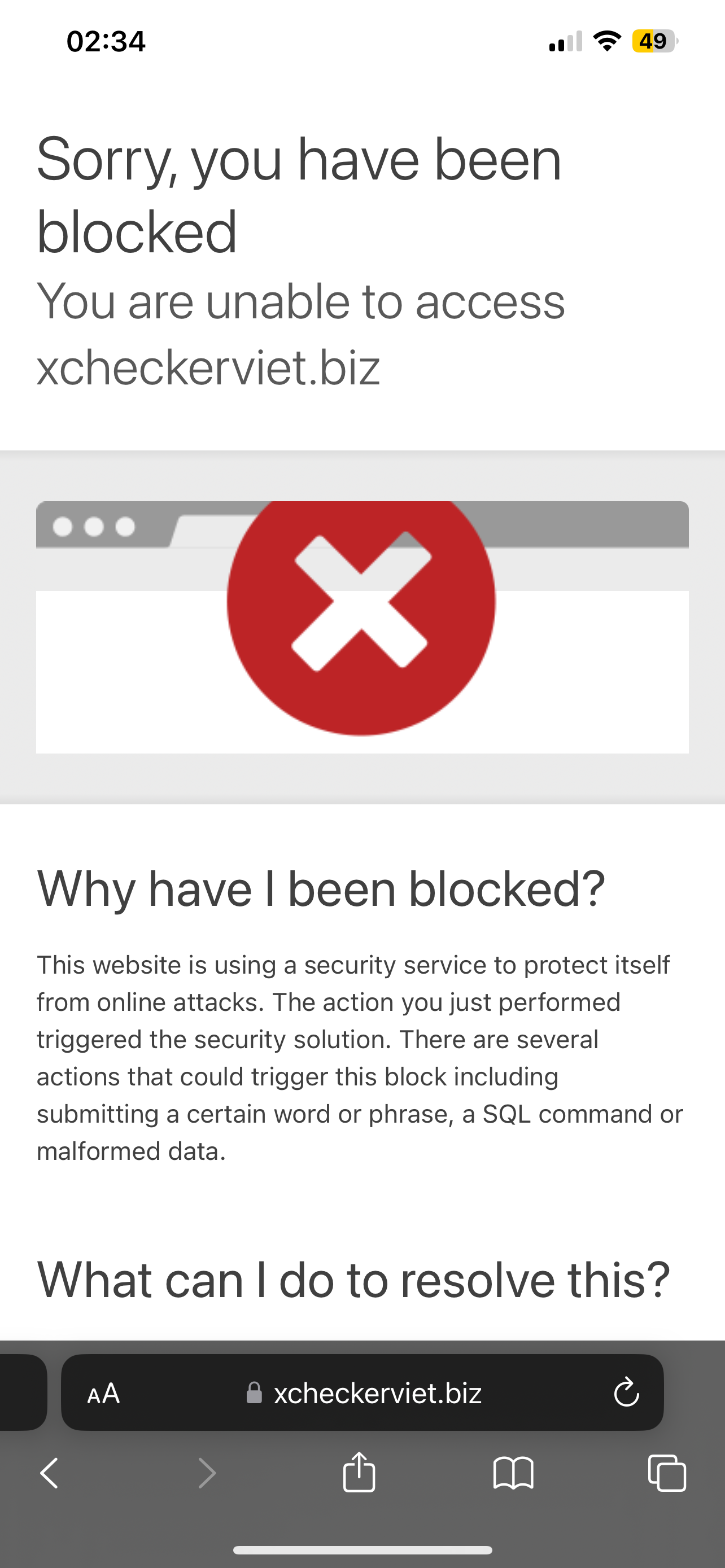
Task: Reload the xcheckerviet.biz page
Action: [626, 1392]
